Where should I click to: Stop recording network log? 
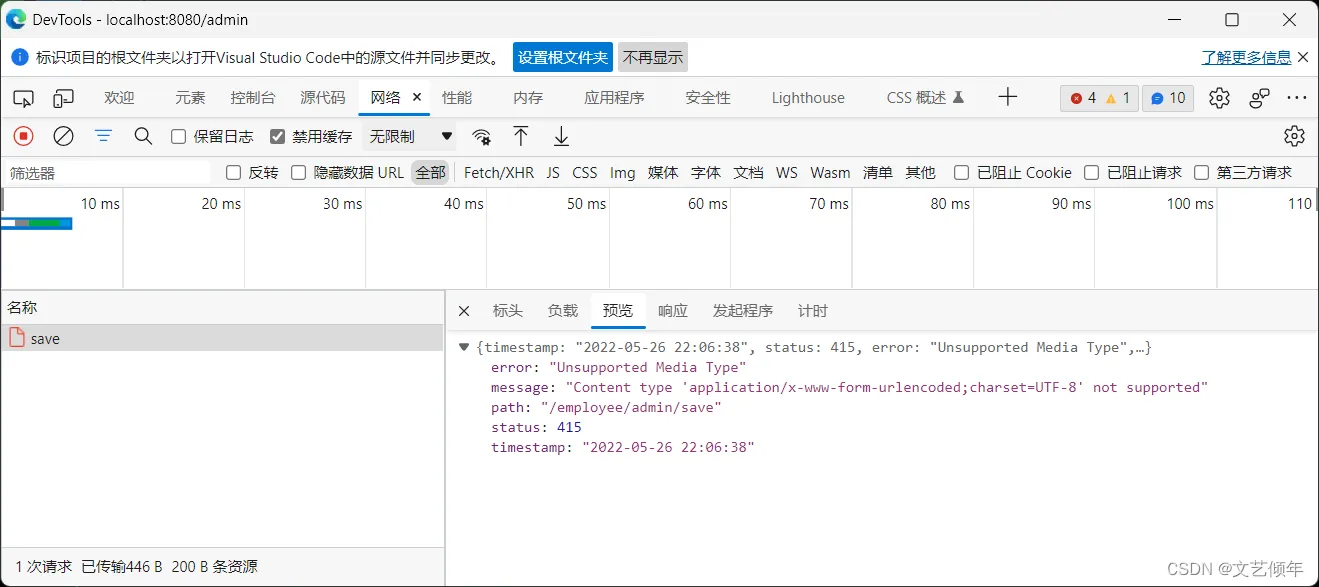(x=23, y=136)
